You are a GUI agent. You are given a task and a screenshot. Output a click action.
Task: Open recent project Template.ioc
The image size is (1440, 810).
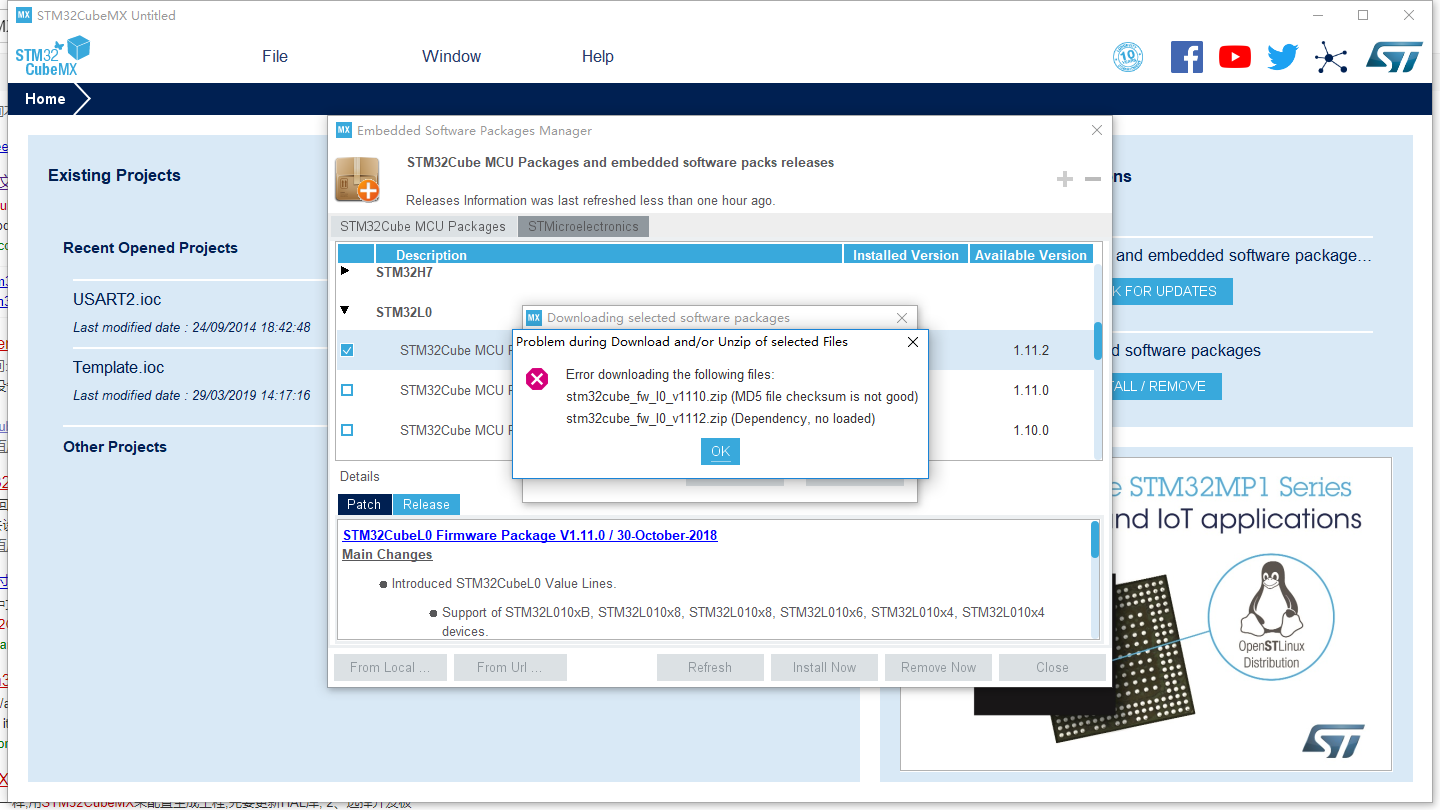click(118, 367)
